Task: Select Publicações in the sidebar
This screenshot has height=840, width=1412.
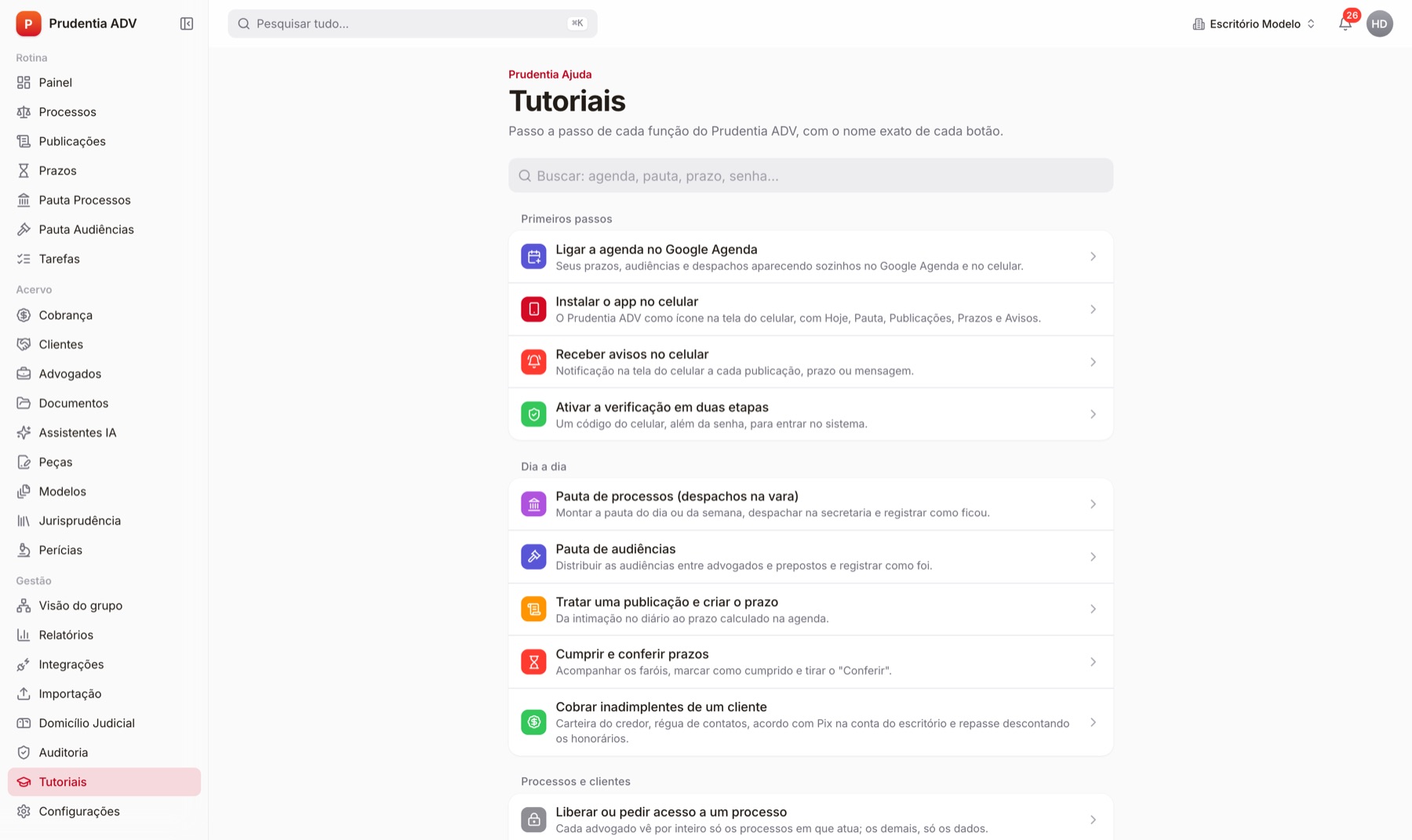Action: pyautogui.click(x=104, y=141)
